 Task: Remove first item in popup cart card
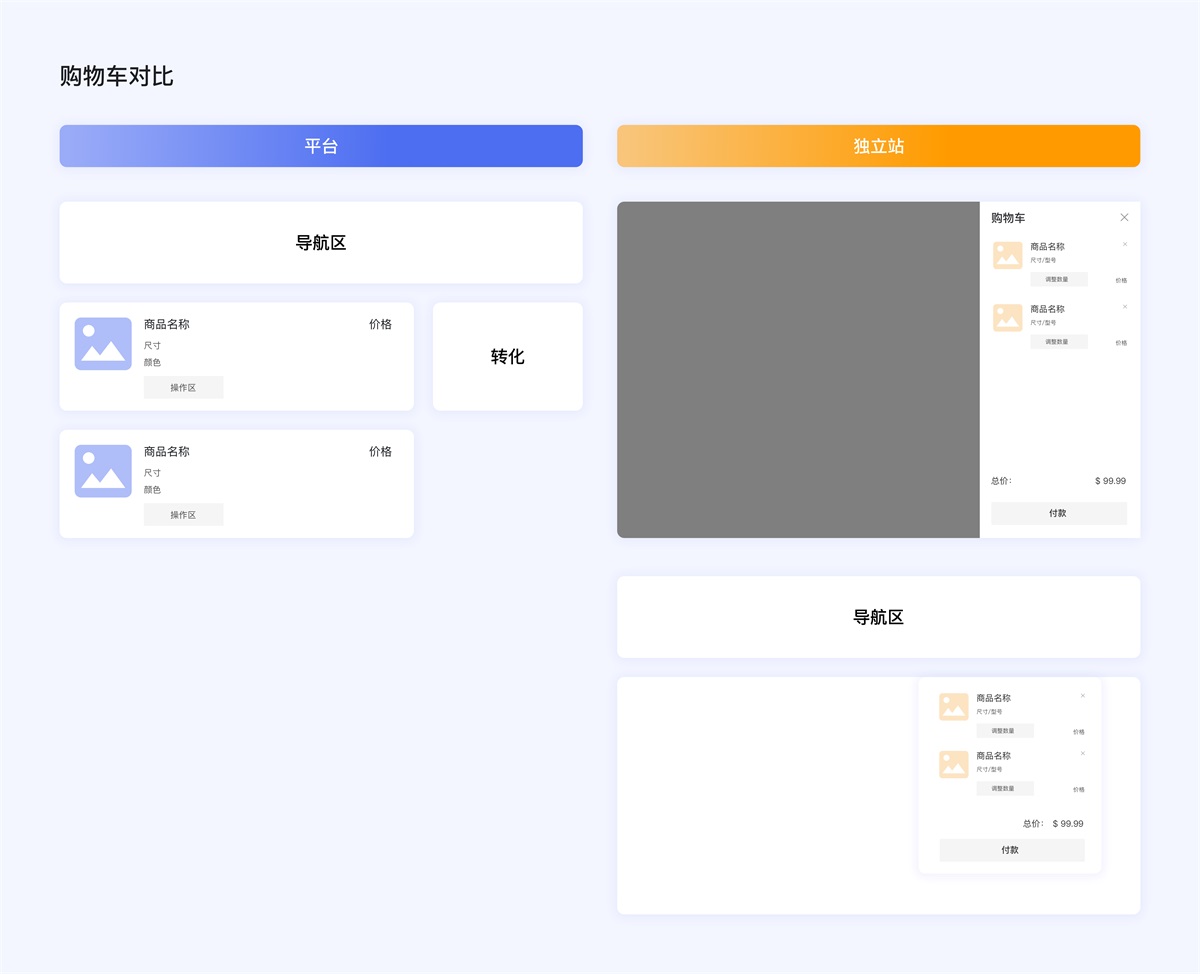tap(1082, 696)
